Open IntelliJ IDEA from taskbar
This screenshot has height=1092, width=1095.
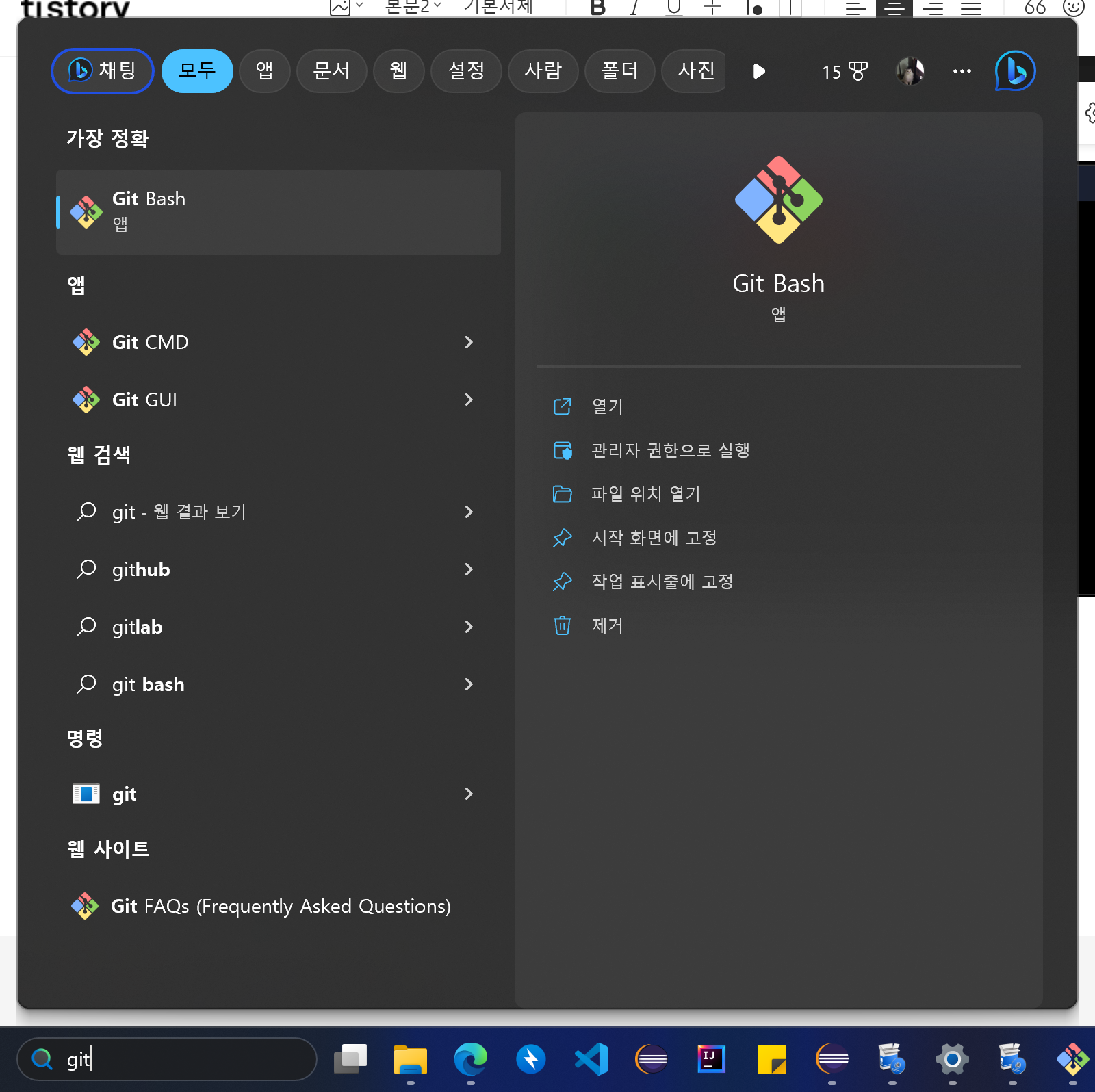tap(712, 1059)
